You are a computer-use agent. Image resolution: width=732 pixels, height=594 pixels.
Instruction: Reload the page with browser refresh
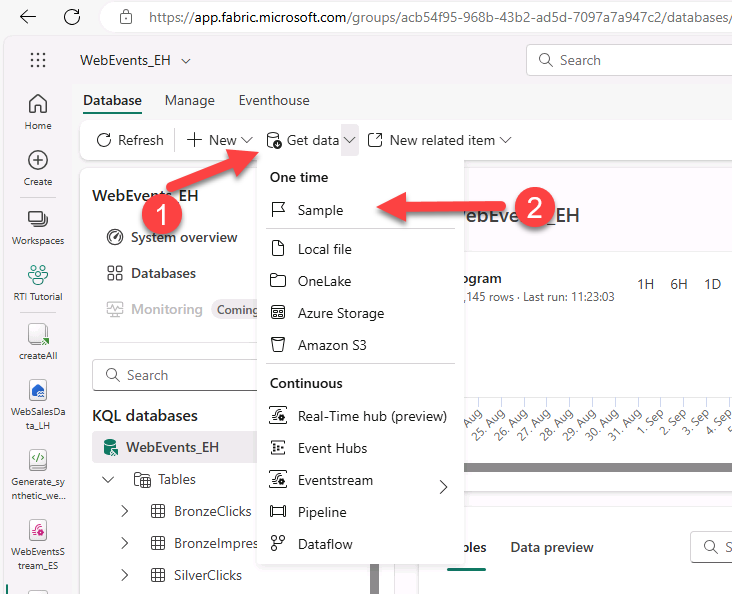coord(72,17)
